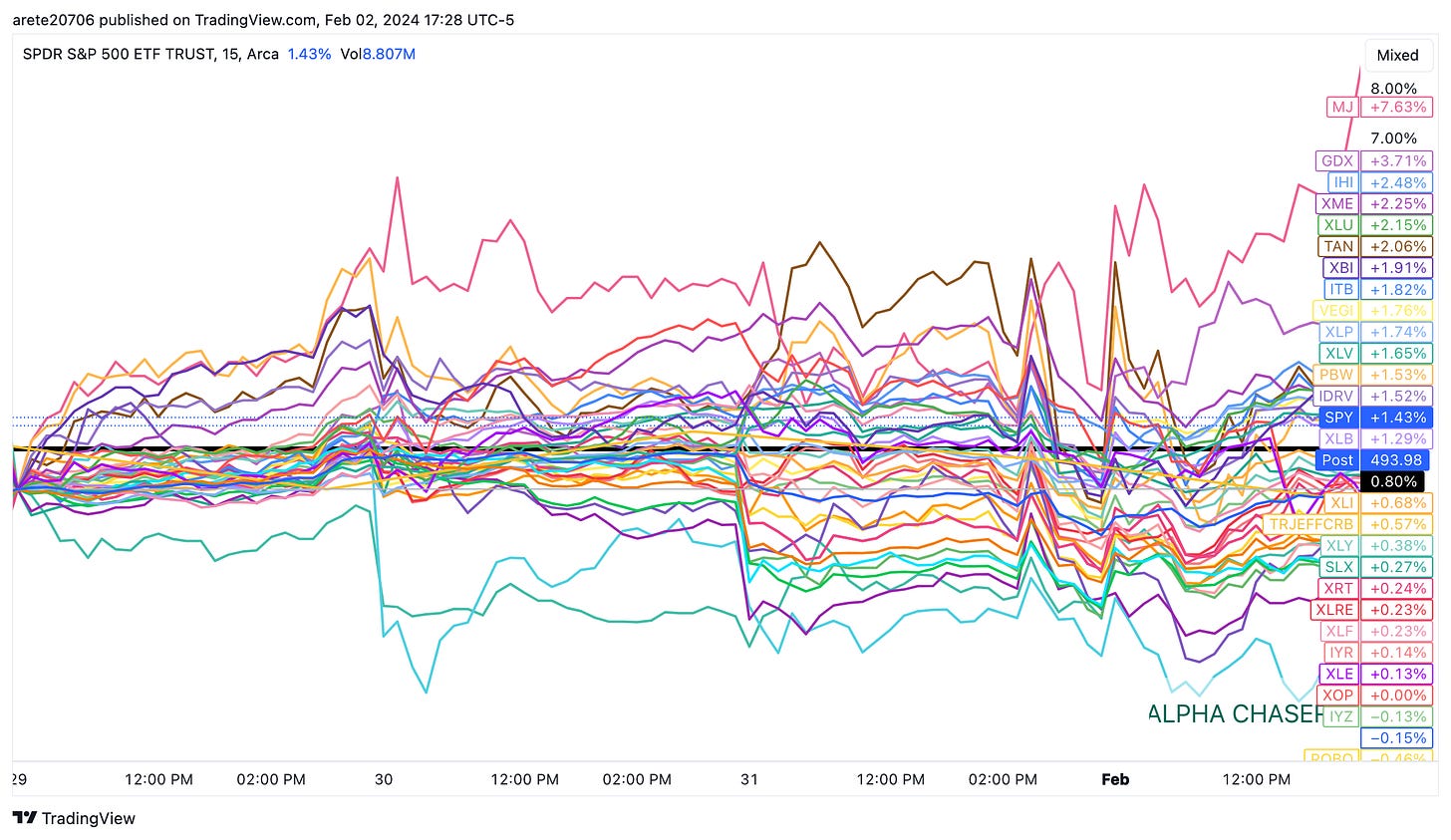Select the XLU ticker label
Screen dimensions: 1451x840
point(1337,225)
